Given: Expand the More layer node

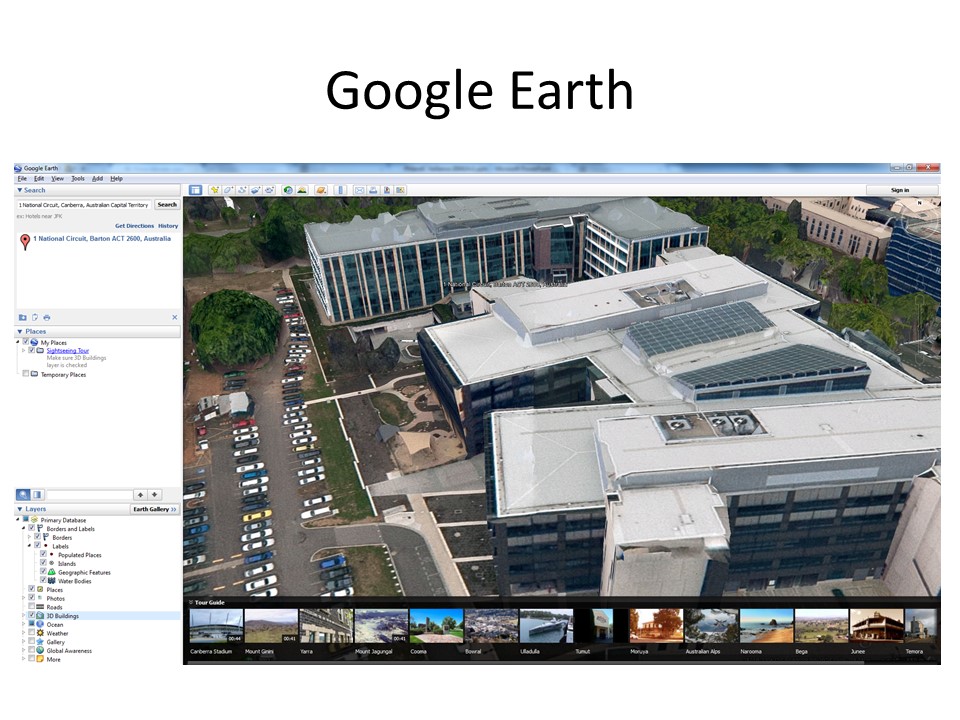Looking at the screenshot, I should 23,659.
